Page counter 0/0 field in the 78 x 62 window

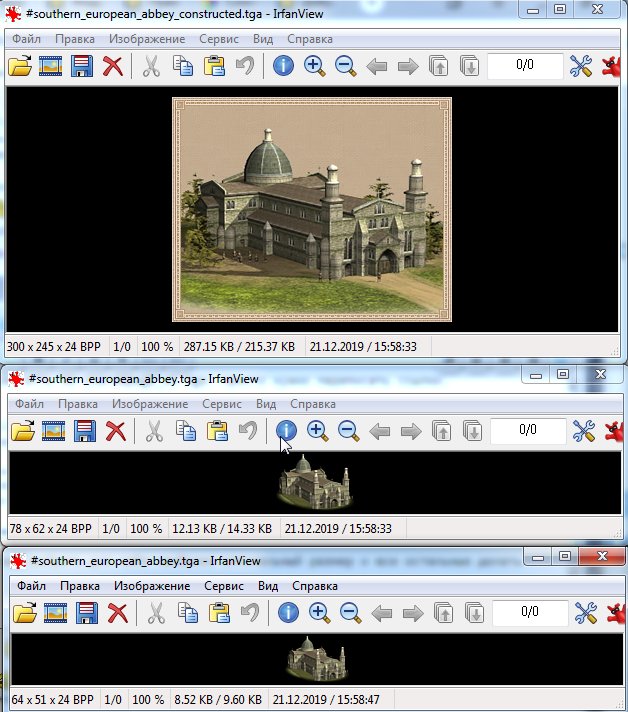528,430
